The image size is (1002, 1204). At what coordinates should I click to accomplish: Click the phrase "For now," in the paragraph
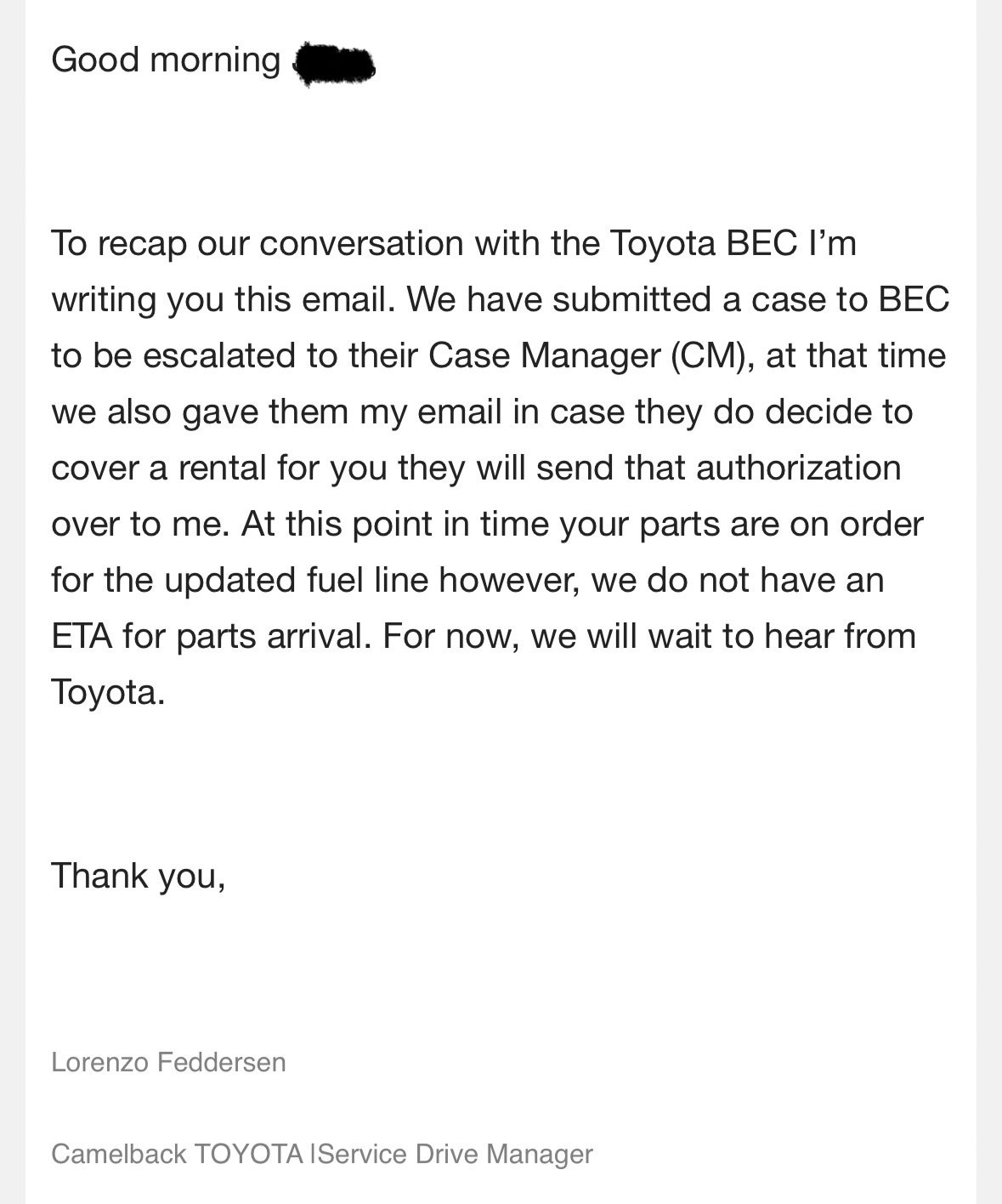451,637
